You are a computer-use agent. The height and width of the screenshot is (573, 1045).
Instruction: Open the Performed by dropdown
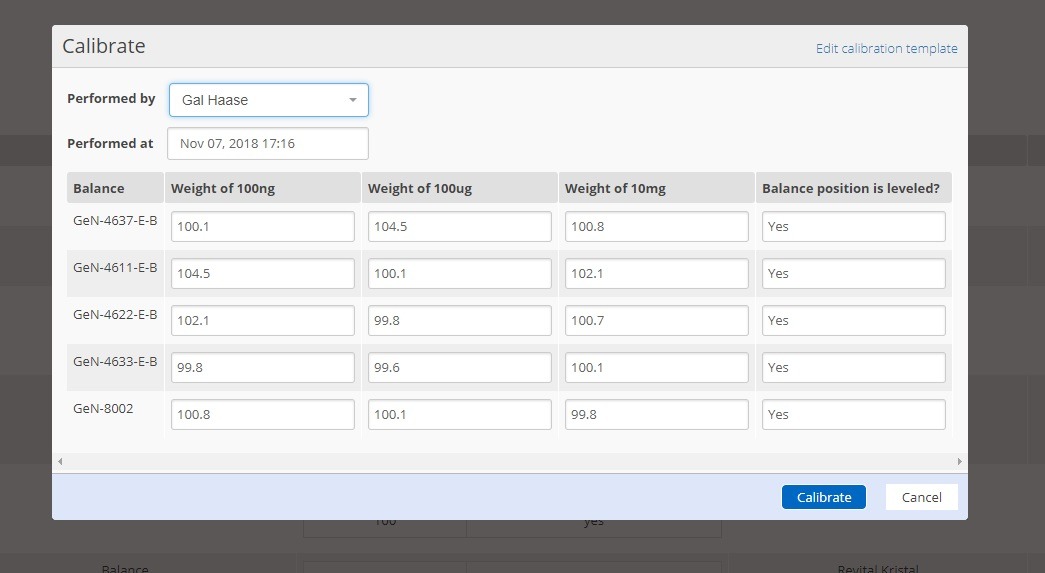click(268, 100)
